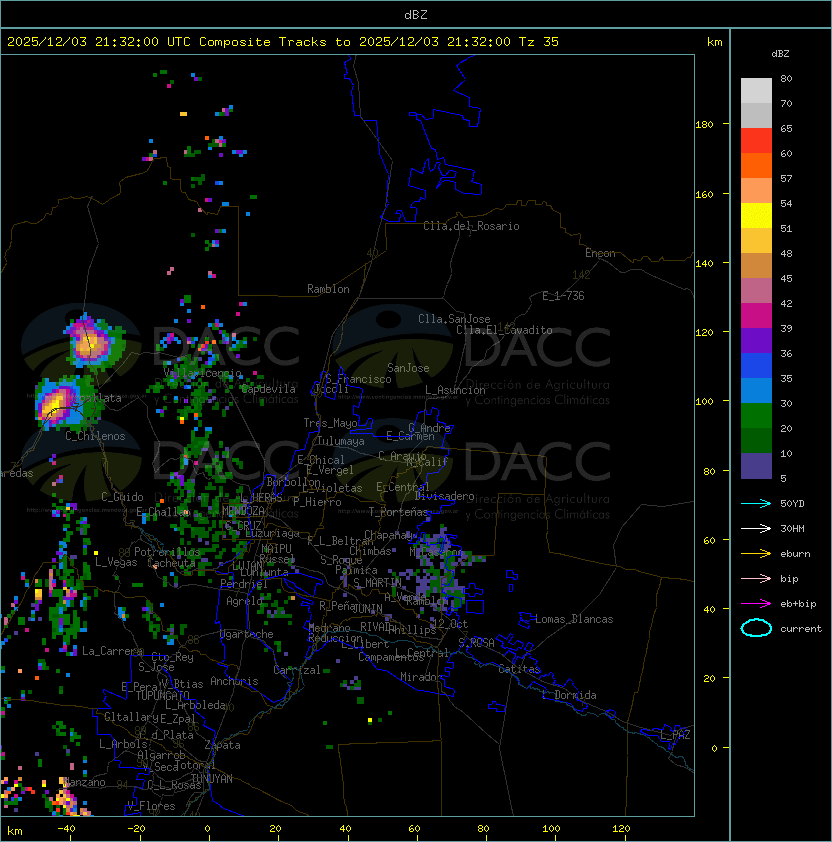Select the pink bip arrow in legend
832x842 pixels.
(756, 578)
